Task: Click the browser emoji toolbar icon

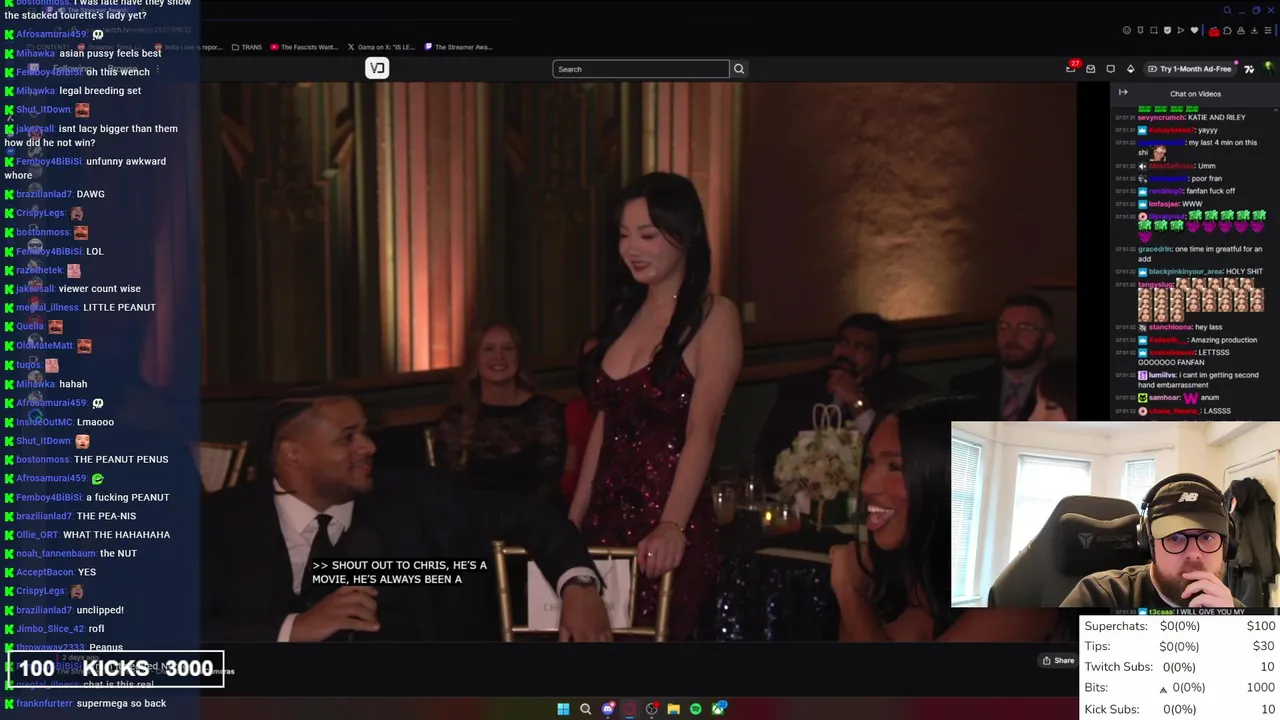Action: (1127, 30)
